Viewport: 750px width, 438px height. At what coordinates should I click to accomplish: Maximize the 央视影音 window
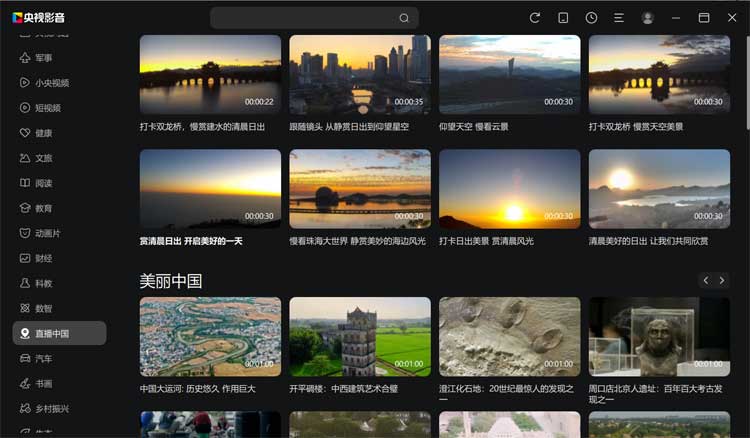pyautogui.click(x=704, y=18)
